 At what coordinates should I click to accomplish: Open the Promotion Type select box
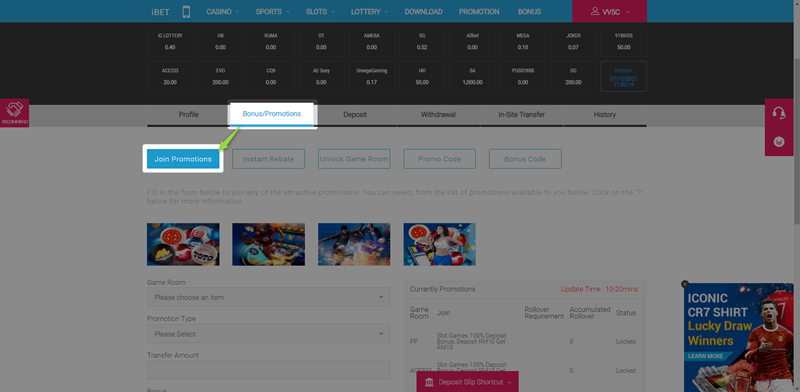point(268,334)
